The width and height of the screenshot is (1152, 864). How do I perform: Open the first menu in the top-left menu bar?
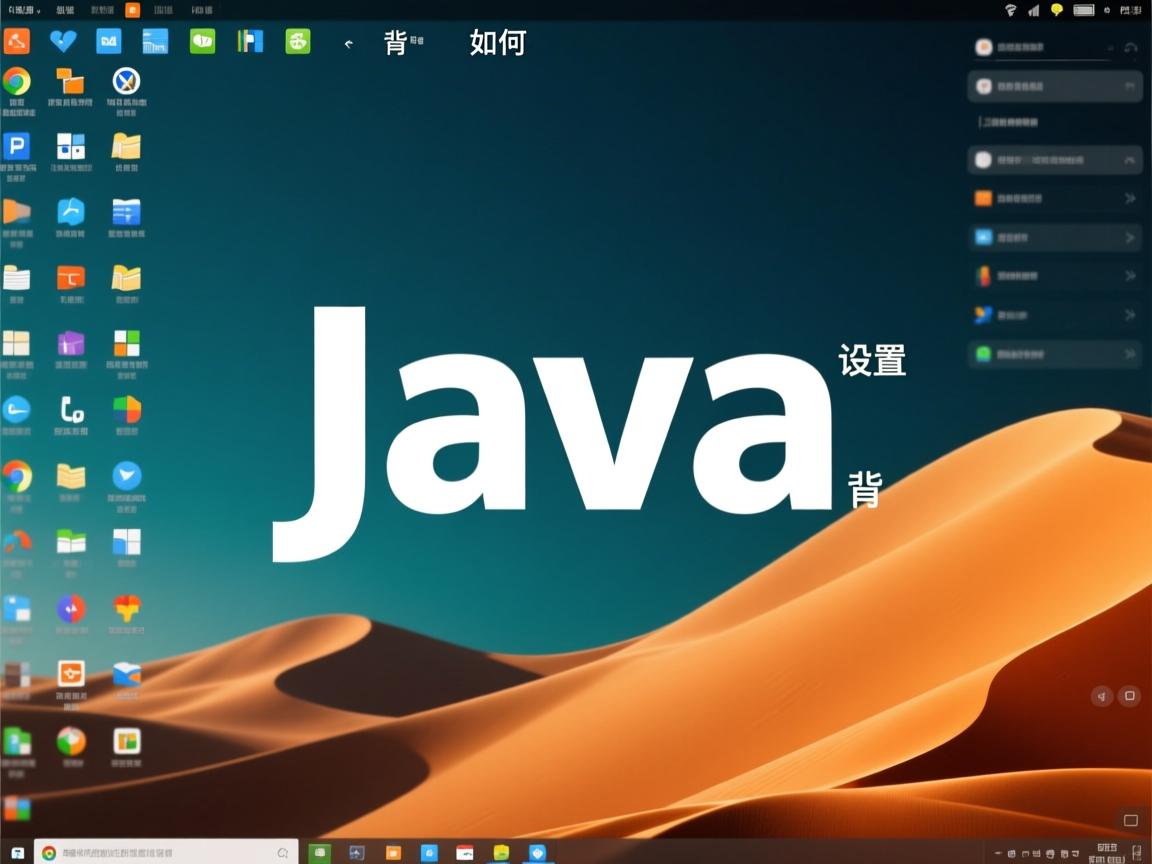tap(20, 10)
